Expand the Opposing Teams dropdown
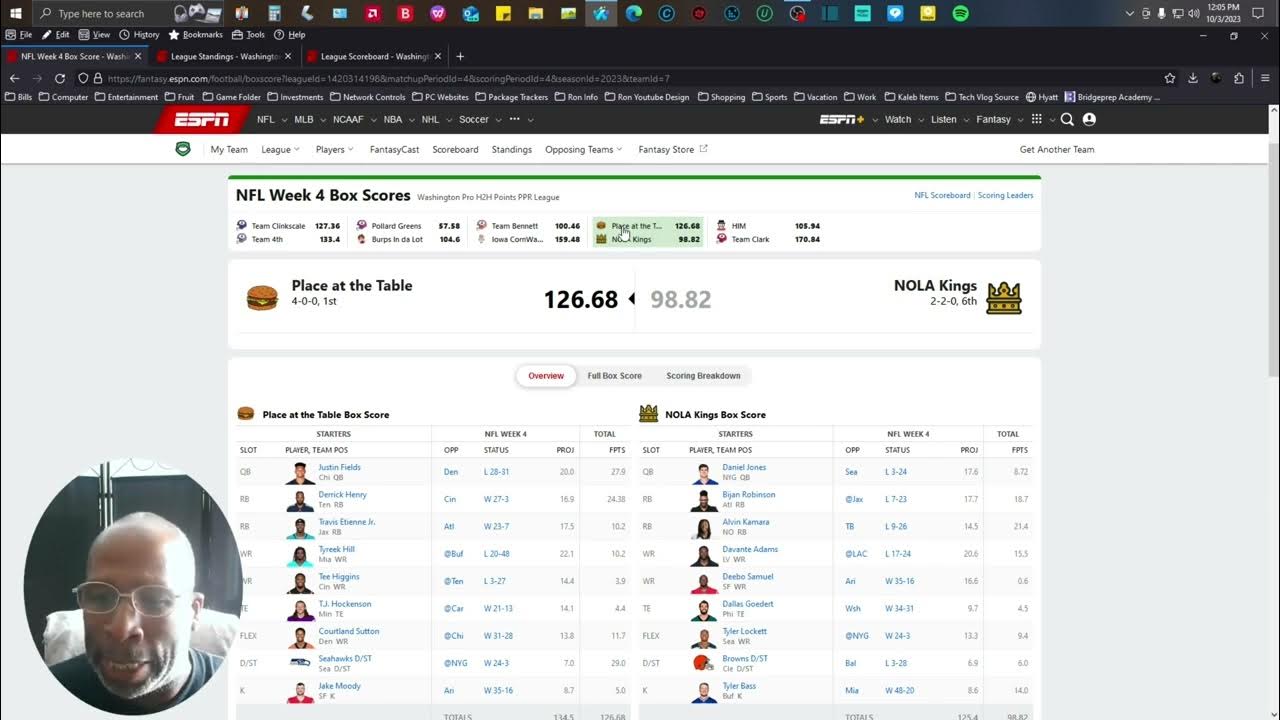This screenshot has height=720, width=1280. 584,149
